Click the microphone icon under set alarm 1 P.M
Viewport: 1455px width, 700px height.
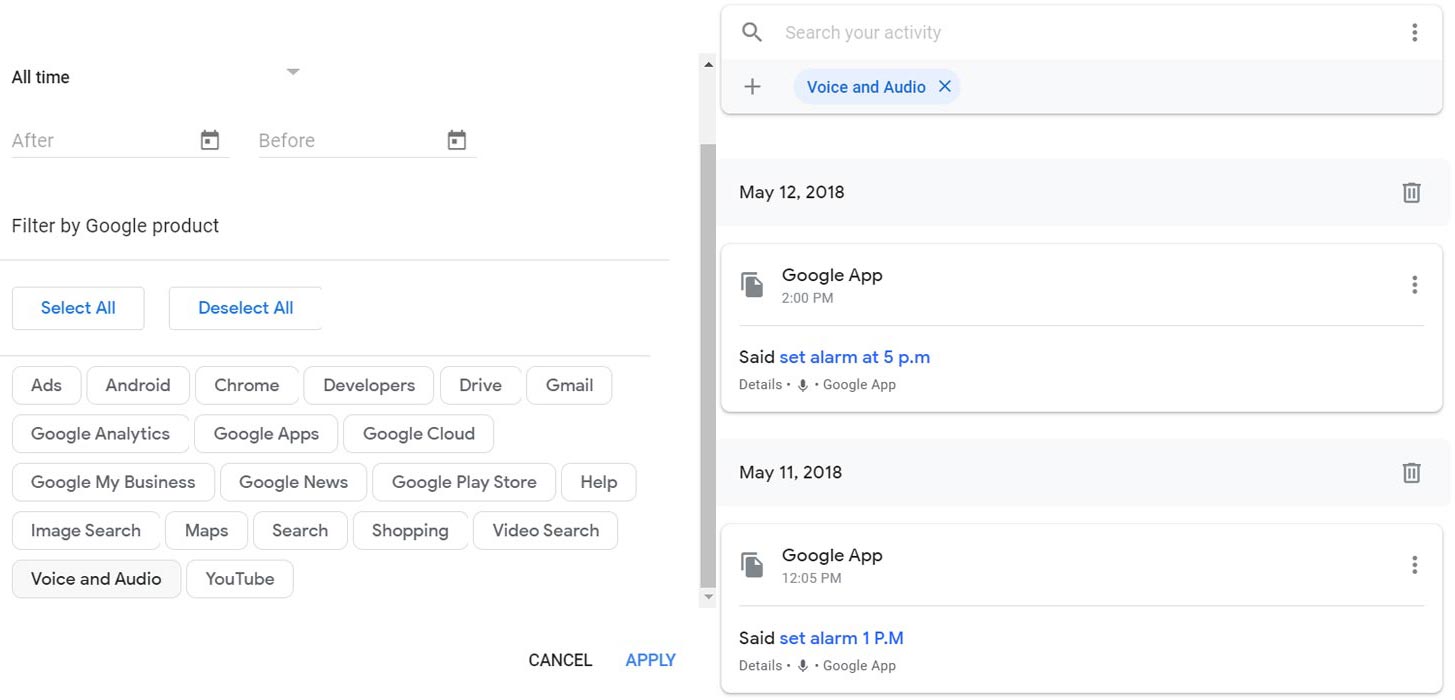pyautogui.click(x=802, y=666)
